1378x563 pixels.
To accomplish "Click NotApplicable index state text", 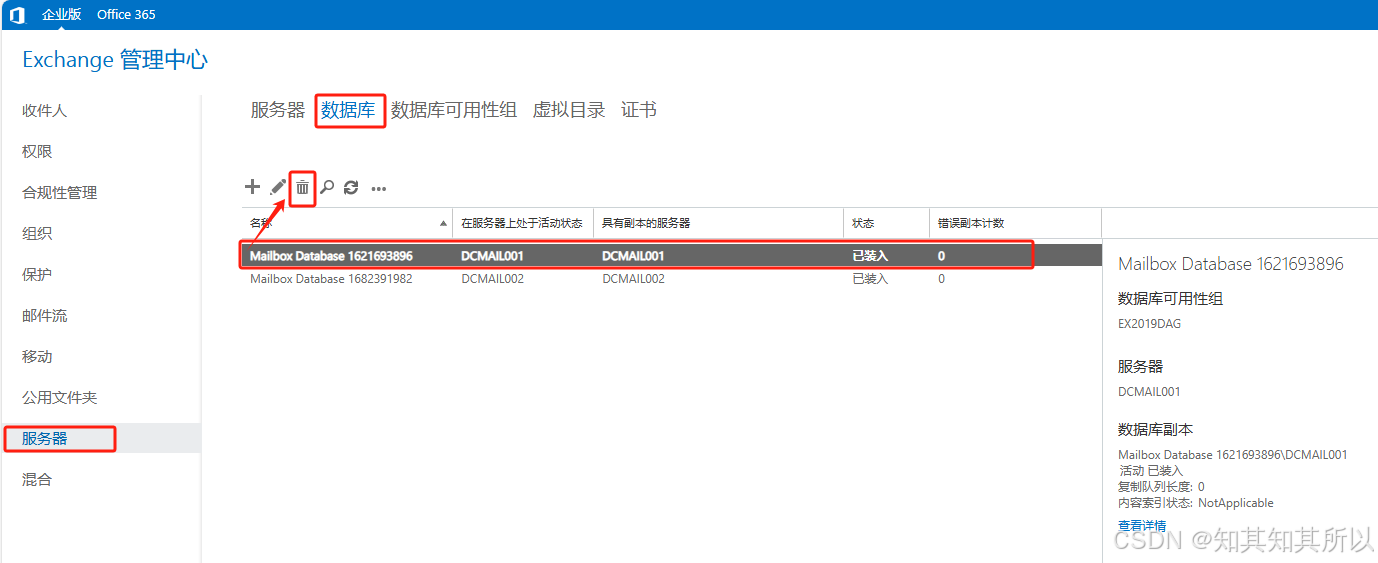I will pyautogui.click(x=1236, y=503).
